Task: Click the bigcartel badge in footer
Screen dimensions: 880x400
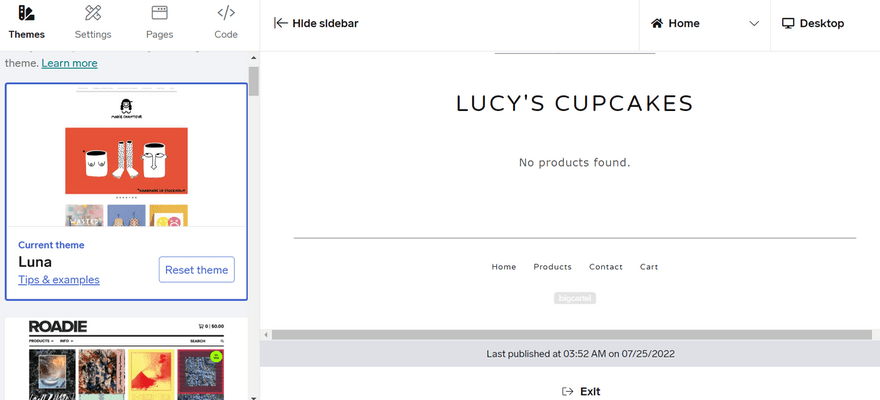Action: coord(575,298)
